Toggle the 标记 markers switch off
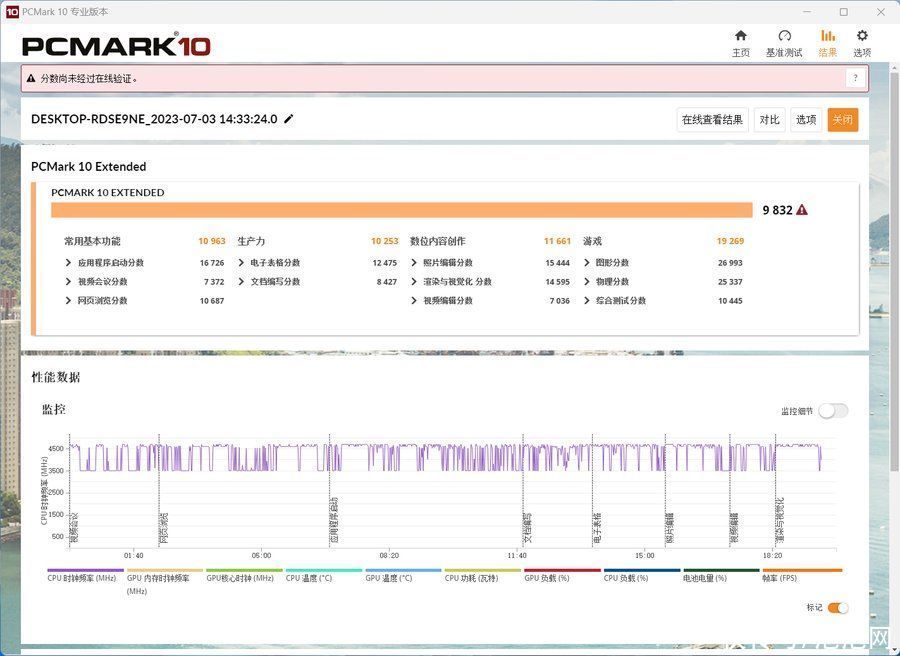The height and width of the screenshot is (656, 900). 838,608
